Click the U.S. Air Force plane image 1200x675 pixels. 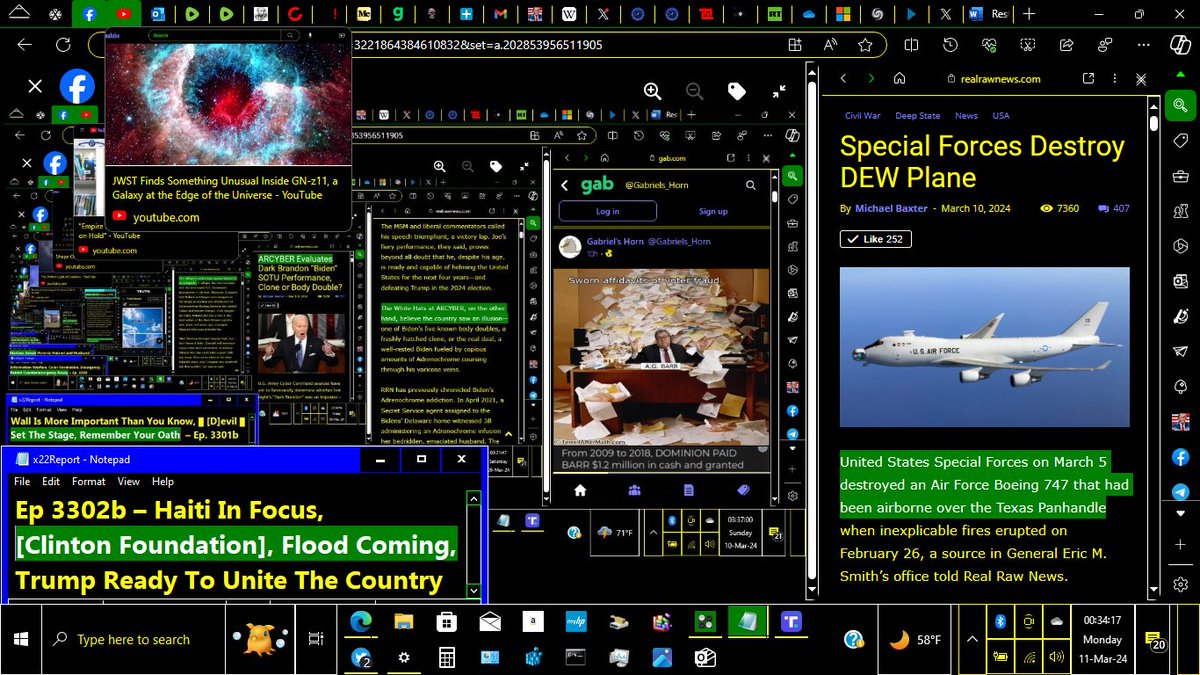click(985, 347)
